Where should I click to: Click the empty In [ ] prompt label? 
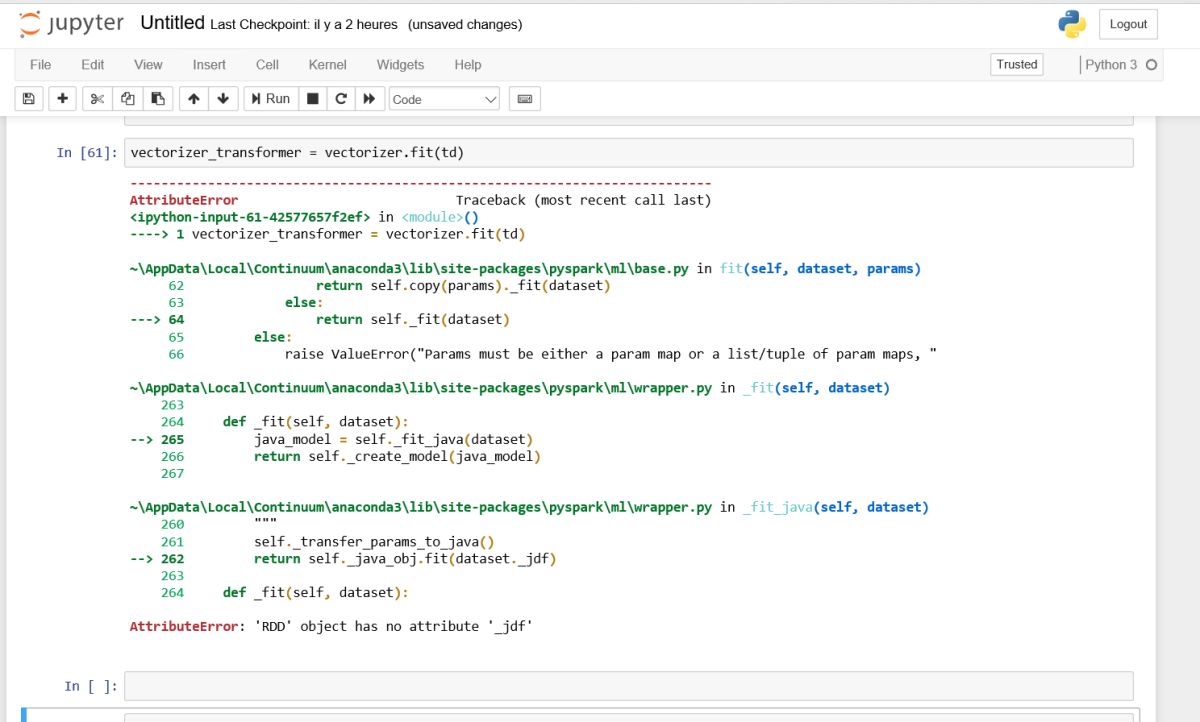coord(91,686)
